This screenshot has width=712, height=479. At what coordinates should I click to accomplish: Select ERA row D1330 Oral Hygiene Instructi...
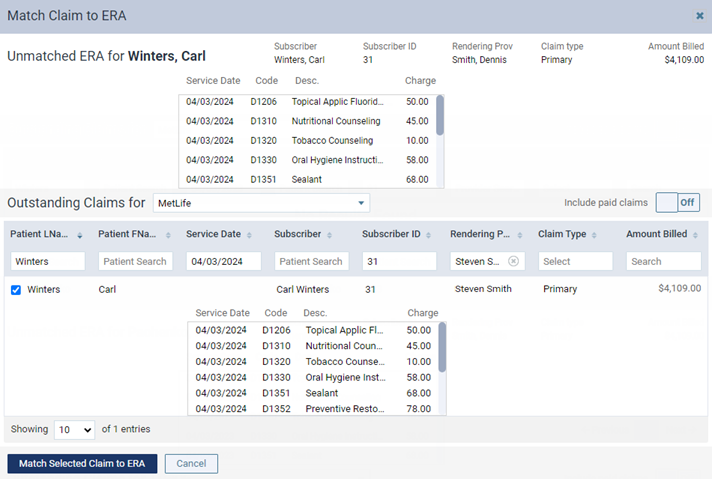click(x=307, y=160)
